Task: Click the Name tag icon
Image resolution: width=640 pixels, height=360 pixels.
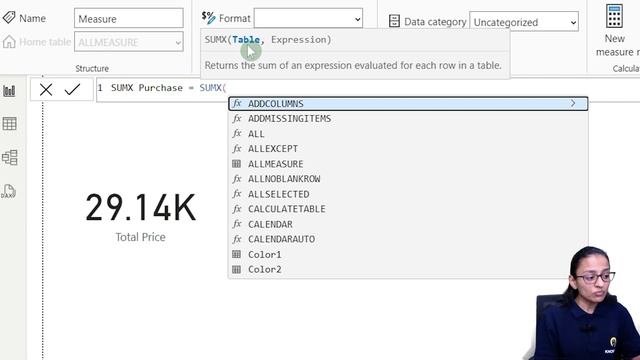Action: (9, 18)
